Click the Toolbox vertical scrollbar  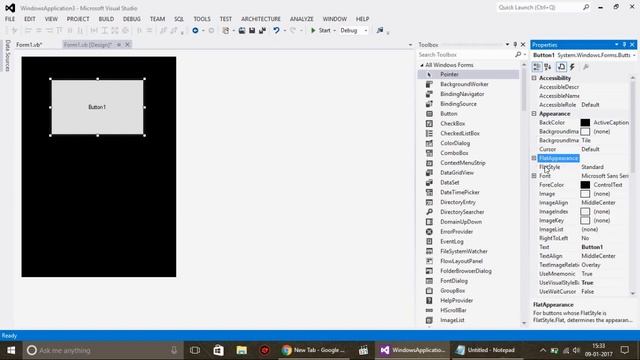524,194
